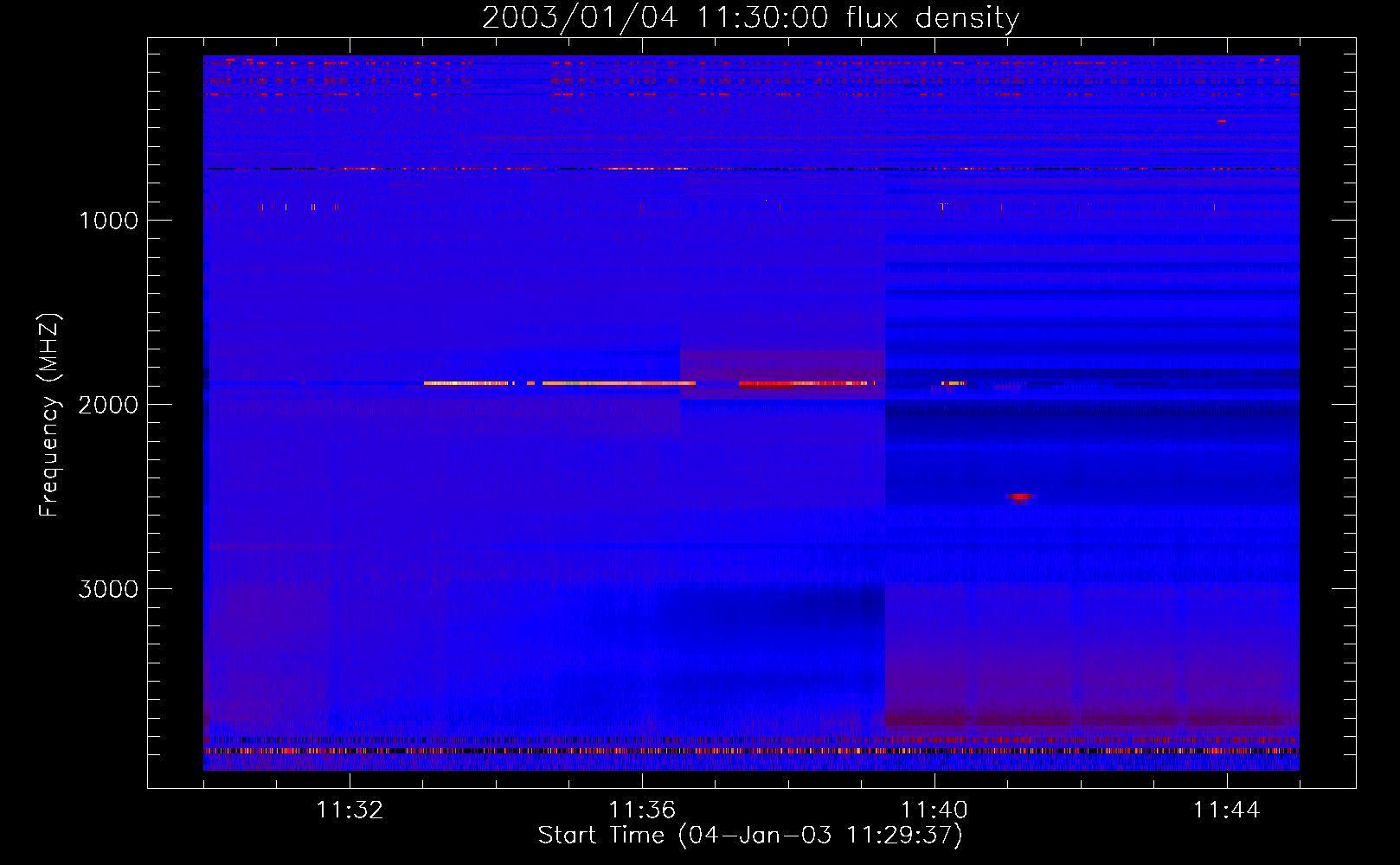Click the 1000 frequency tick label
Image resolution: width=1400 pixels, height=865 pixels.
click(x=108, y=221)
